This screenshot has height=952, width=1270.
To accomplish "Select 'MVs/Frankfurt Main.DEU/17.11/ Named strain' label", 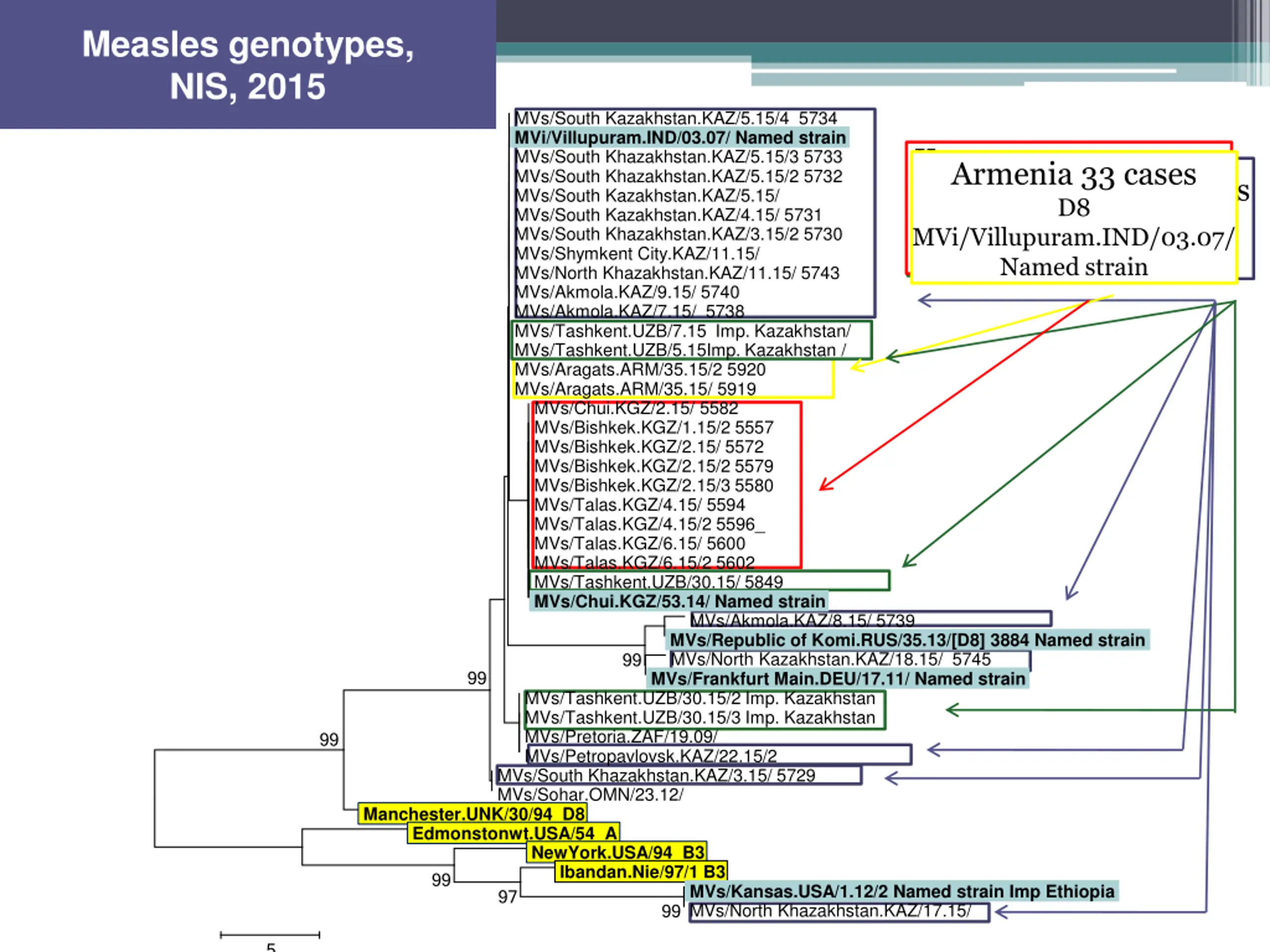I will [x=838, y=679].
